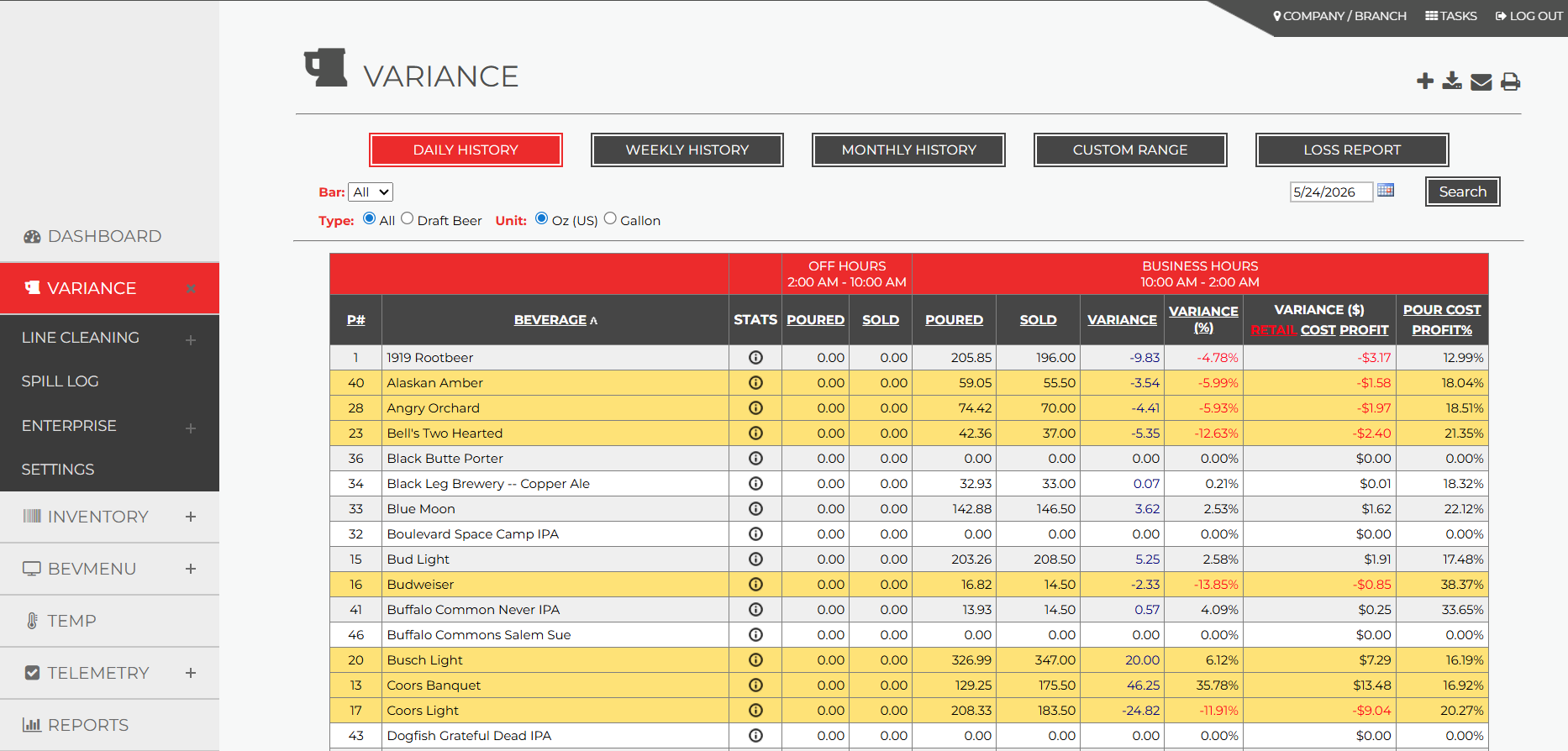Viewport: 1568px width, 751px height.
Task: Click the date input field
Action: pos(1331,192)
